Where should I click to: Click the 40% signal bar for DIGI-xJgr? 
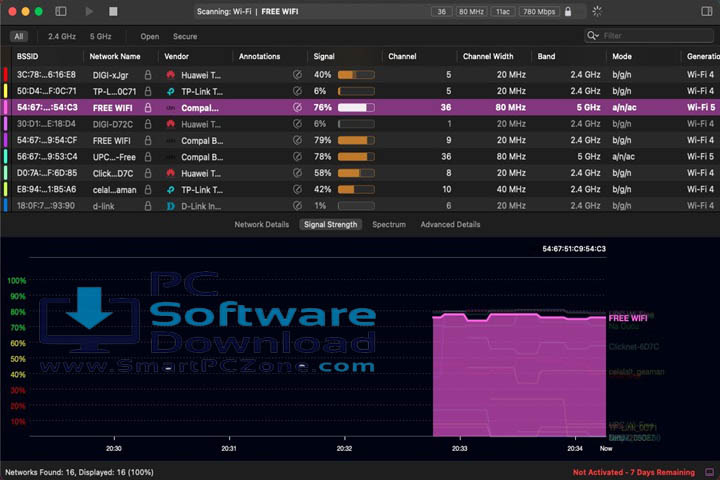pos(356,74)
